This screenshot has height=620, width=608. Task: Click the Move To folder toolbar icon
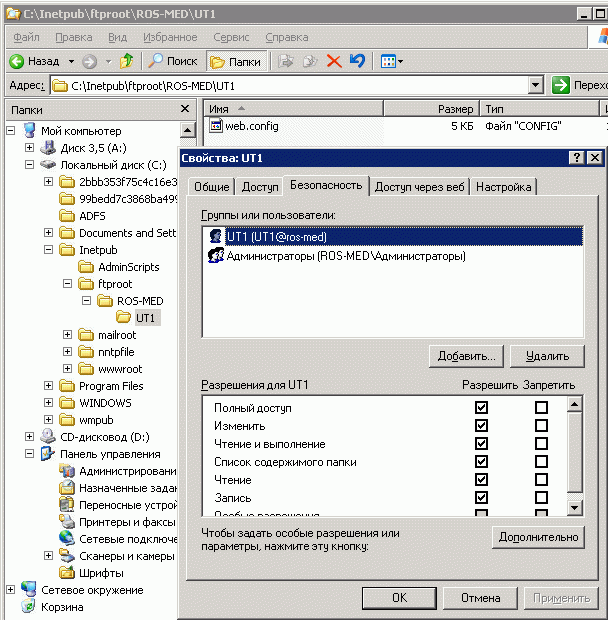[285, 61]
